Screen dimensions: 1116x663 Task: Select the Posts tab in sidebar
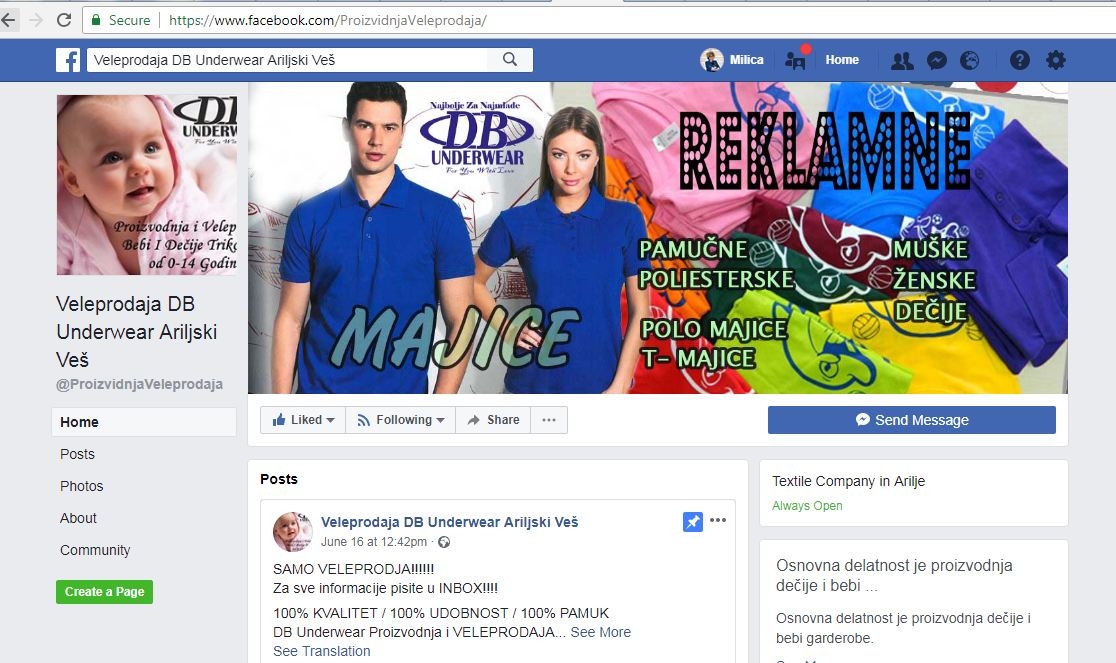click(x=78, y=454)
